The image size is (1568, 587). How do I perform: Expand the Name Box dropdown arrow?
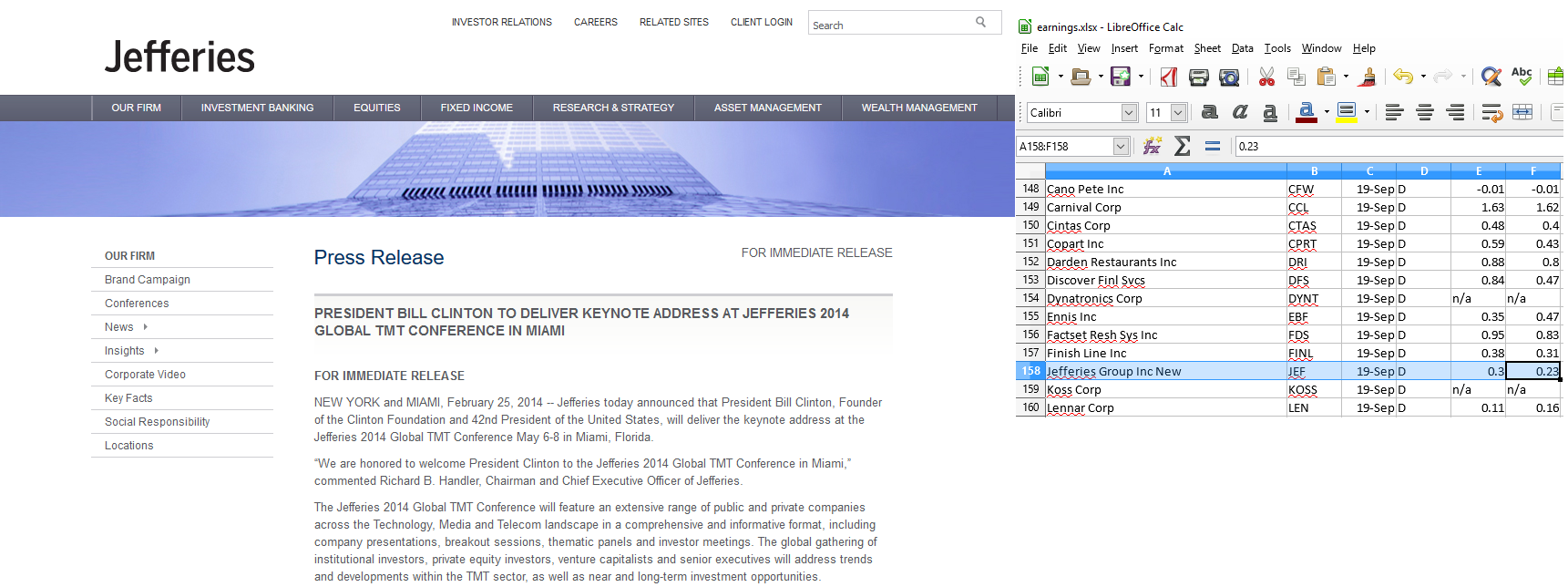pyautogui.click(x=1122, y=146)
